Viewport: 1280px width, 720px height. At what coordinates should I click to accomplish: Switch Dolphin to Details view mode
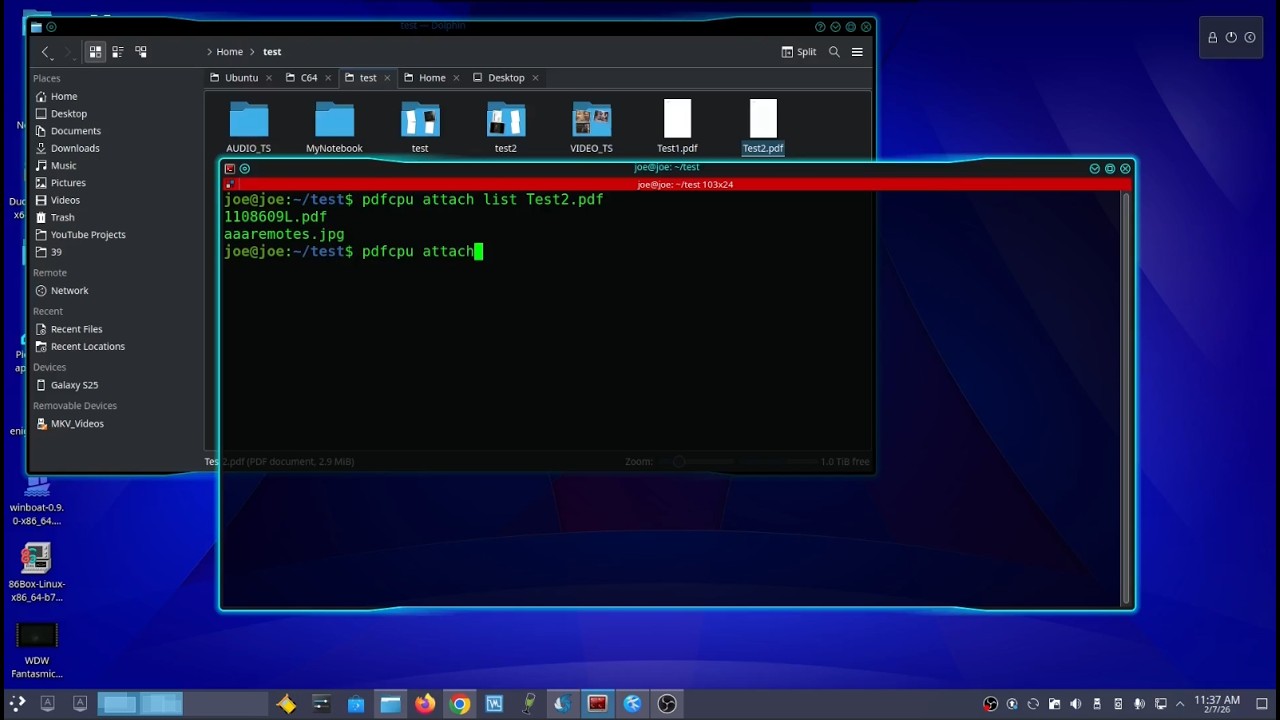click(141, 52)
